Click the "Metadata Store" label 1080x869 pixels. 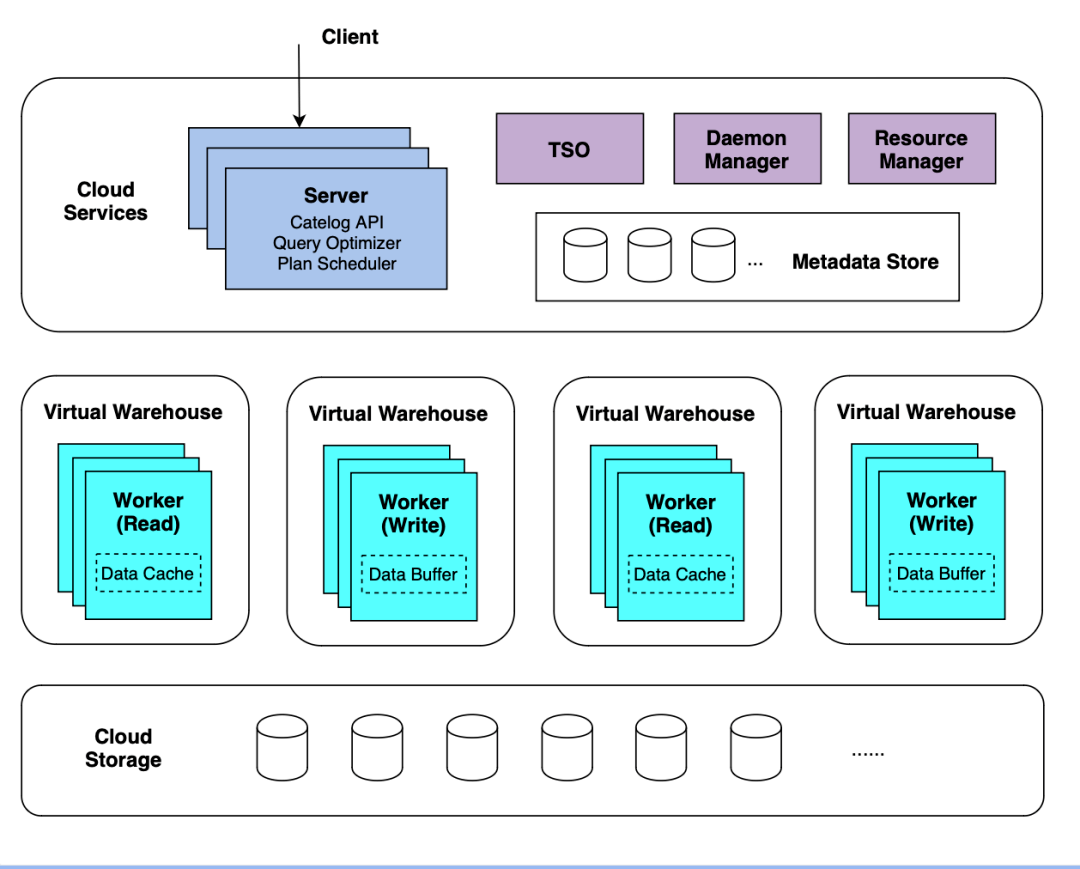pyautogui.click(x=865, y=262)
